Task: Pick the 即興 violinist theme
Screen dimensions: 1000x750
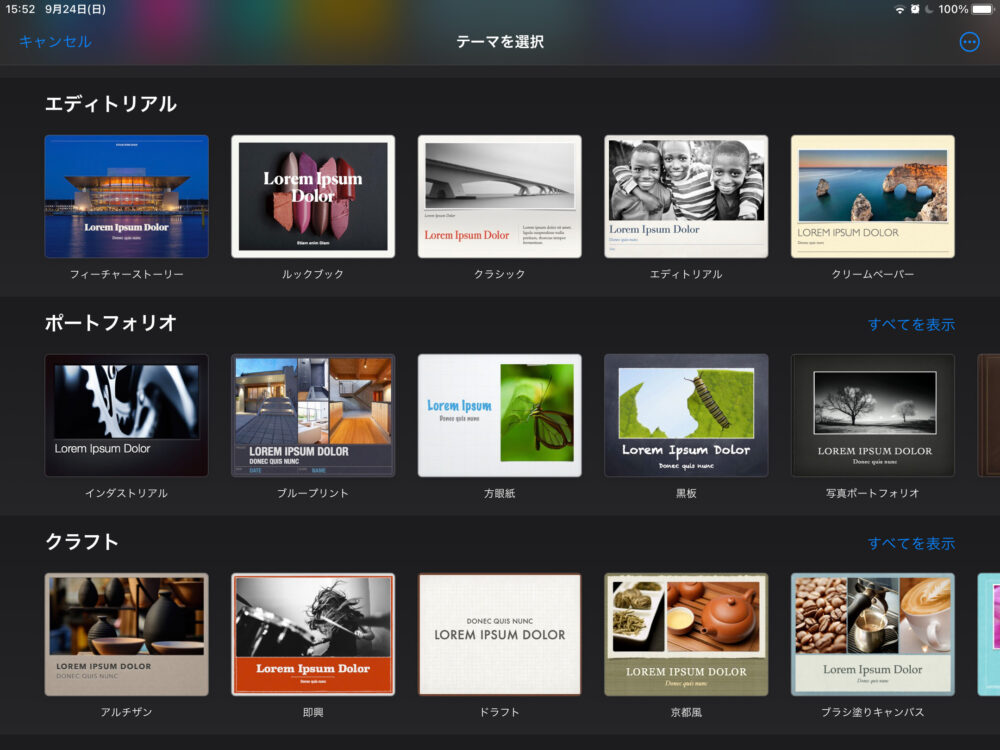Action: (x=313, y=634)
